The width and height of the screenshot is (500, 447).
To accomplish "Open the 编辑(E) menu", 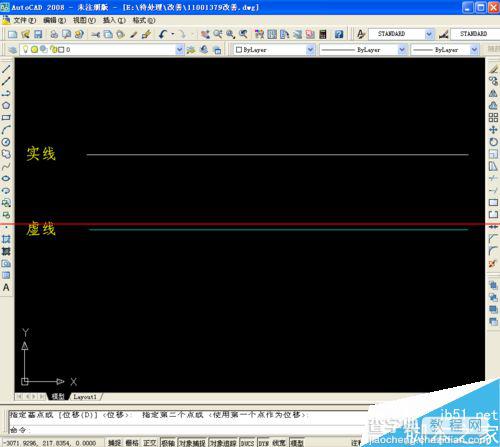I will [x=54, y=21].
